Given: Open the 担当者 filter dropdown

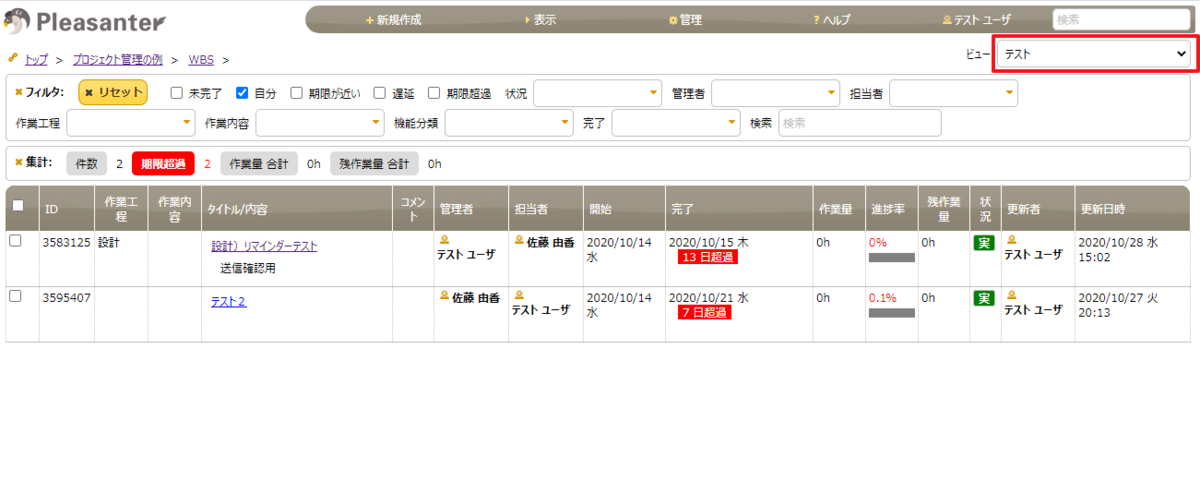Looking at the screenshot, I should point(953,93).
